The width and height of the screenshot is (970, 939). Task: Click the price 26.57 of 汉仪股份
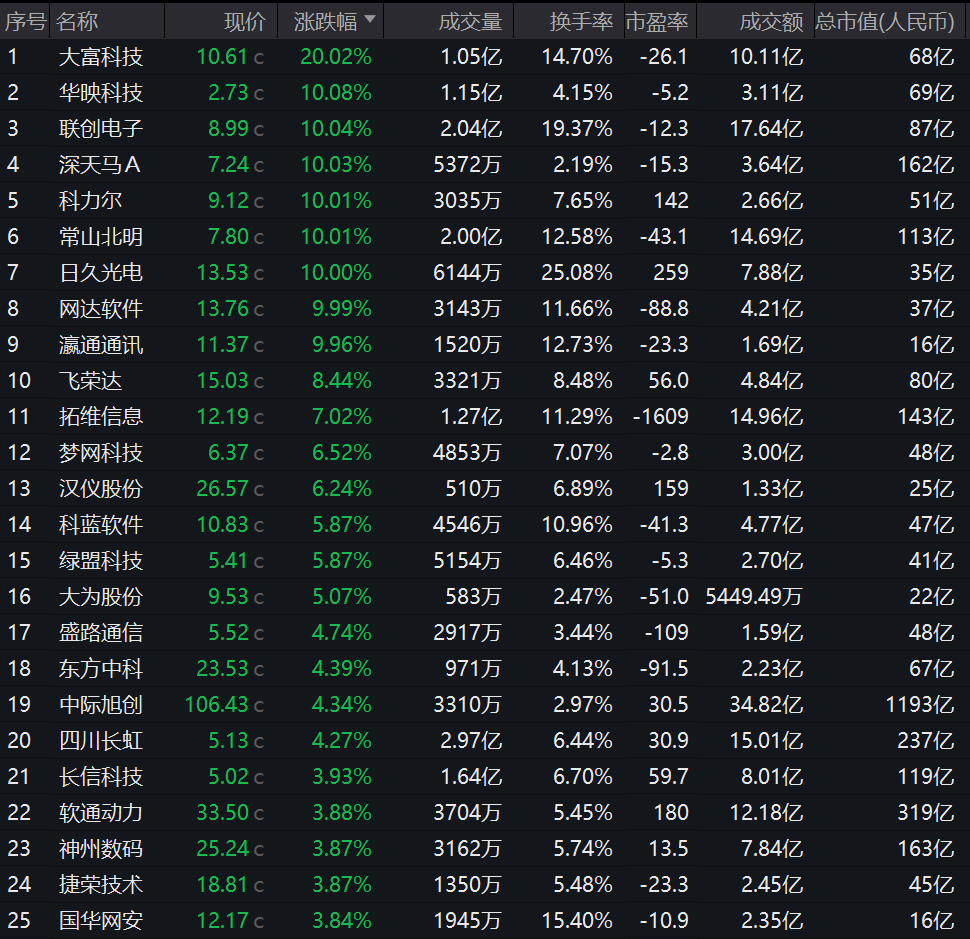point(222,488)
